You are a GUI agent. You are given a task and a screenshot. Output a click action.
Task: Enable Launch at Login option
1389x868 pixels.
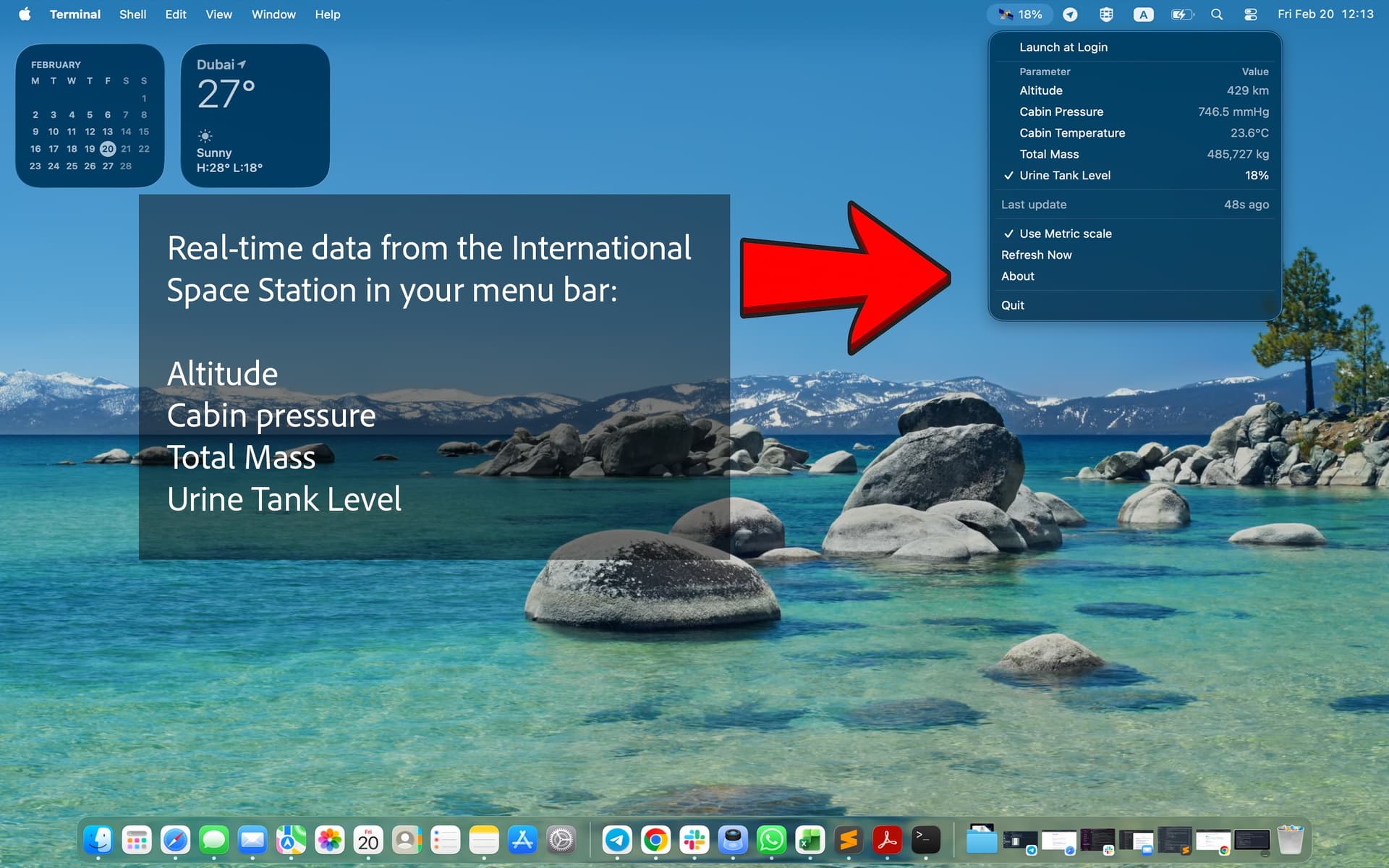click(x=1063, y=47)
